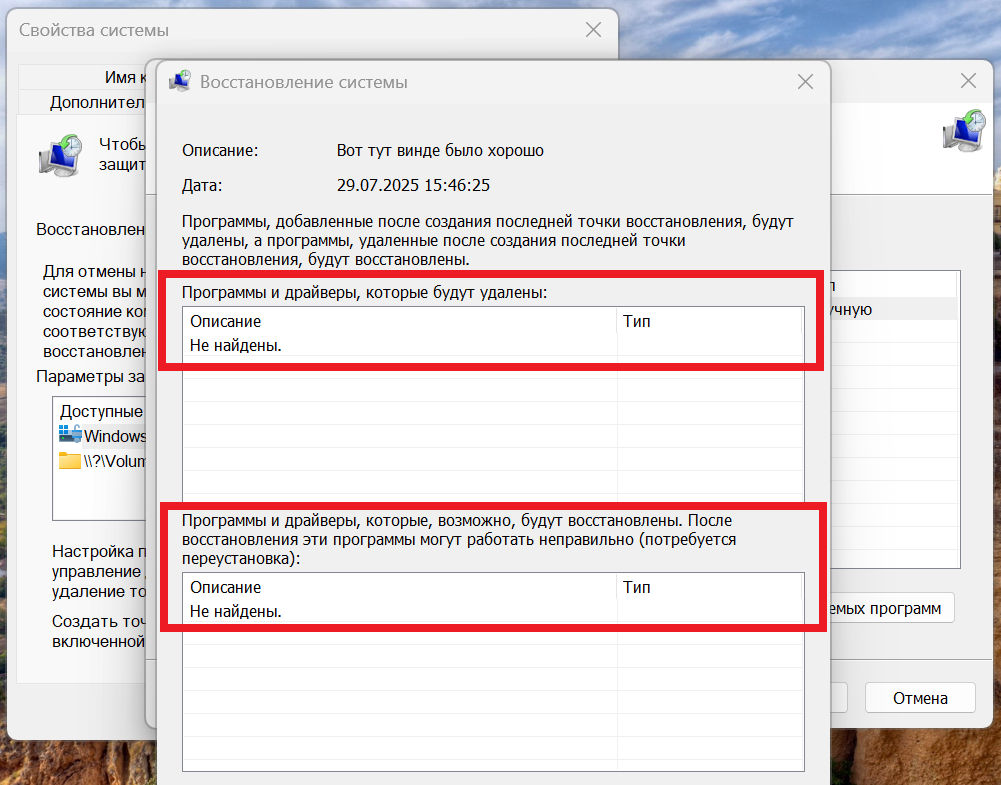Close the System Properties window
Image resolution: width=1001 pixels, height=785 pixels.
593,30
